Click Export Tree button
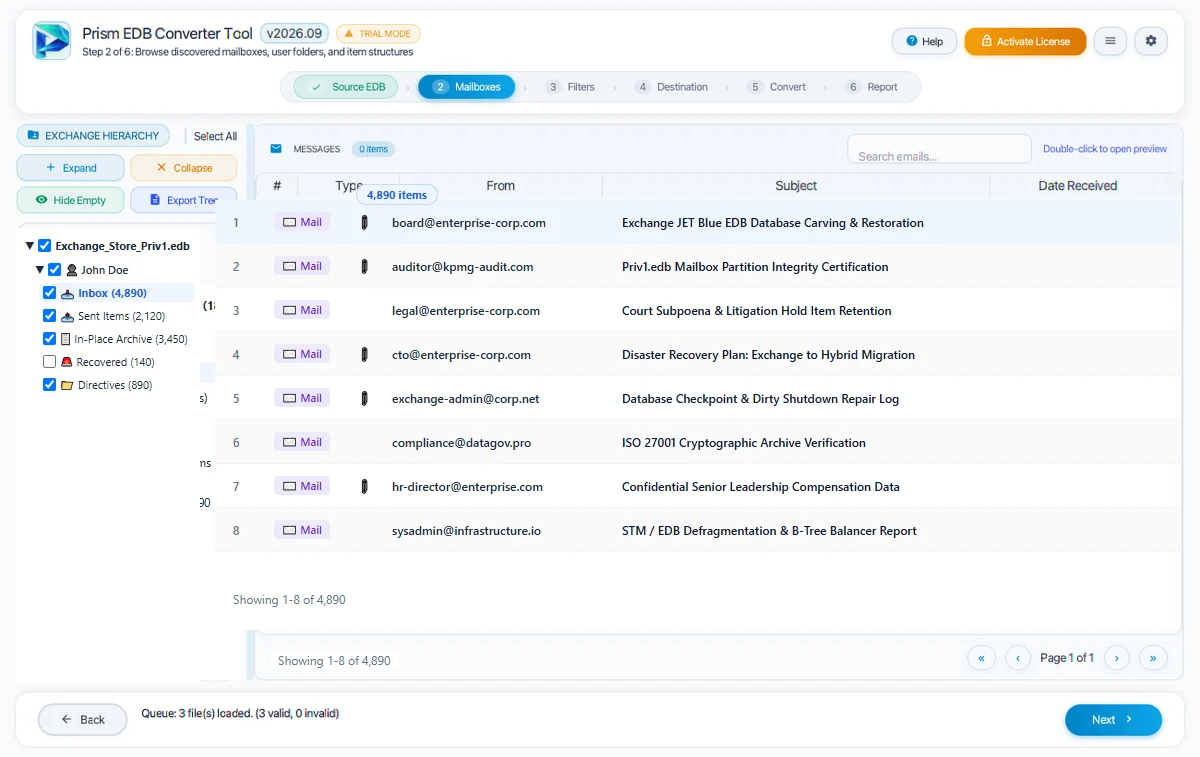Screen dimensions: 1200x757 pos(184,200)
